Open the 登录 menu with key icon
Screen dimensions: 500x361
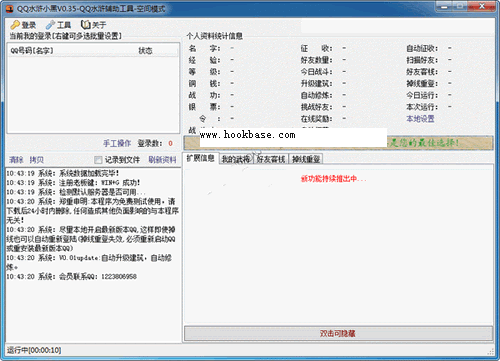[23, 25]
